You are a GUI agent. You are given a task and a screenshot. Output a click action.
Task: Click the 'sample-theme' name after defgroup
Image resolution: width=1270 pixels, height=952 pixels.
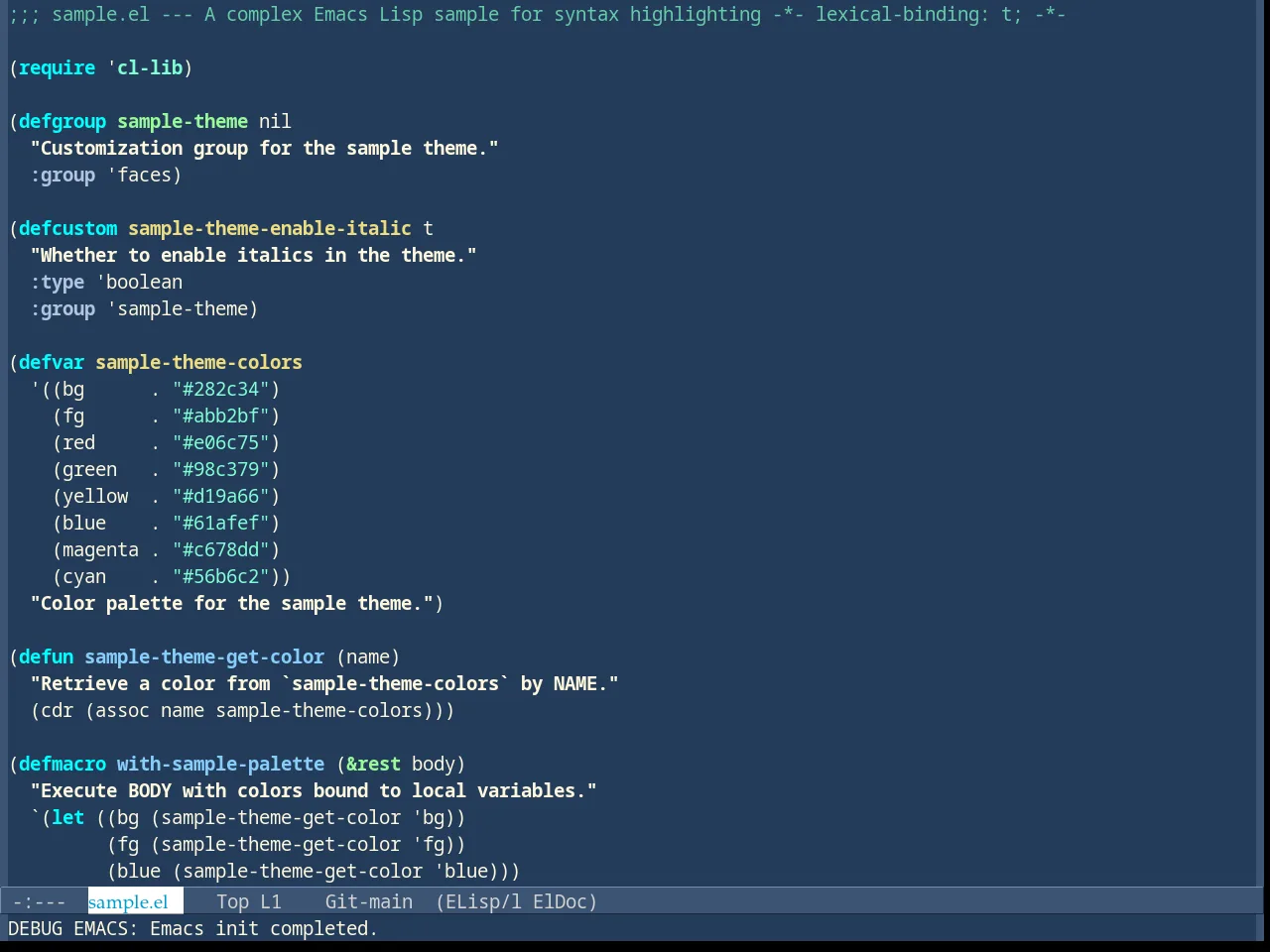[x=183, y=121]
